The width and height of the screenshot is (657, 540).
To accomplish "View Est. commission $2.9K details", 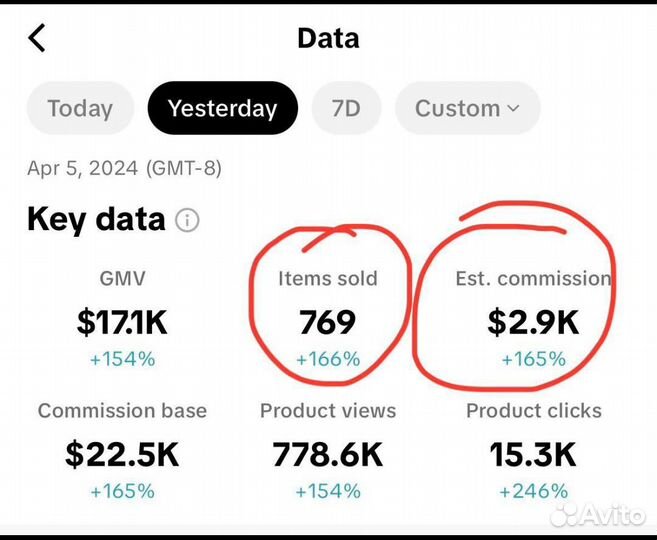I will pos(533,321).
